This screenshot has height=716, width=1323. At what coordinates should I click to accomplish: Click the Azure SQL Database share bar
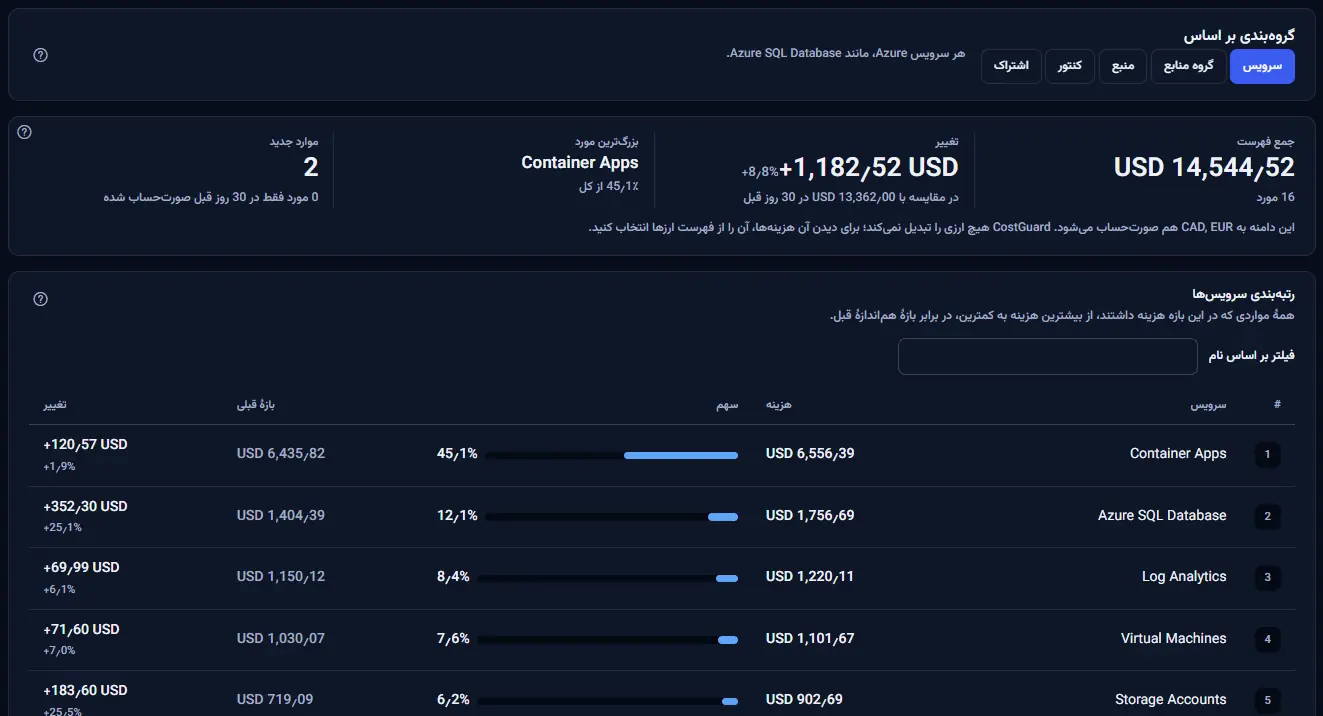click(x=612, y=517)
